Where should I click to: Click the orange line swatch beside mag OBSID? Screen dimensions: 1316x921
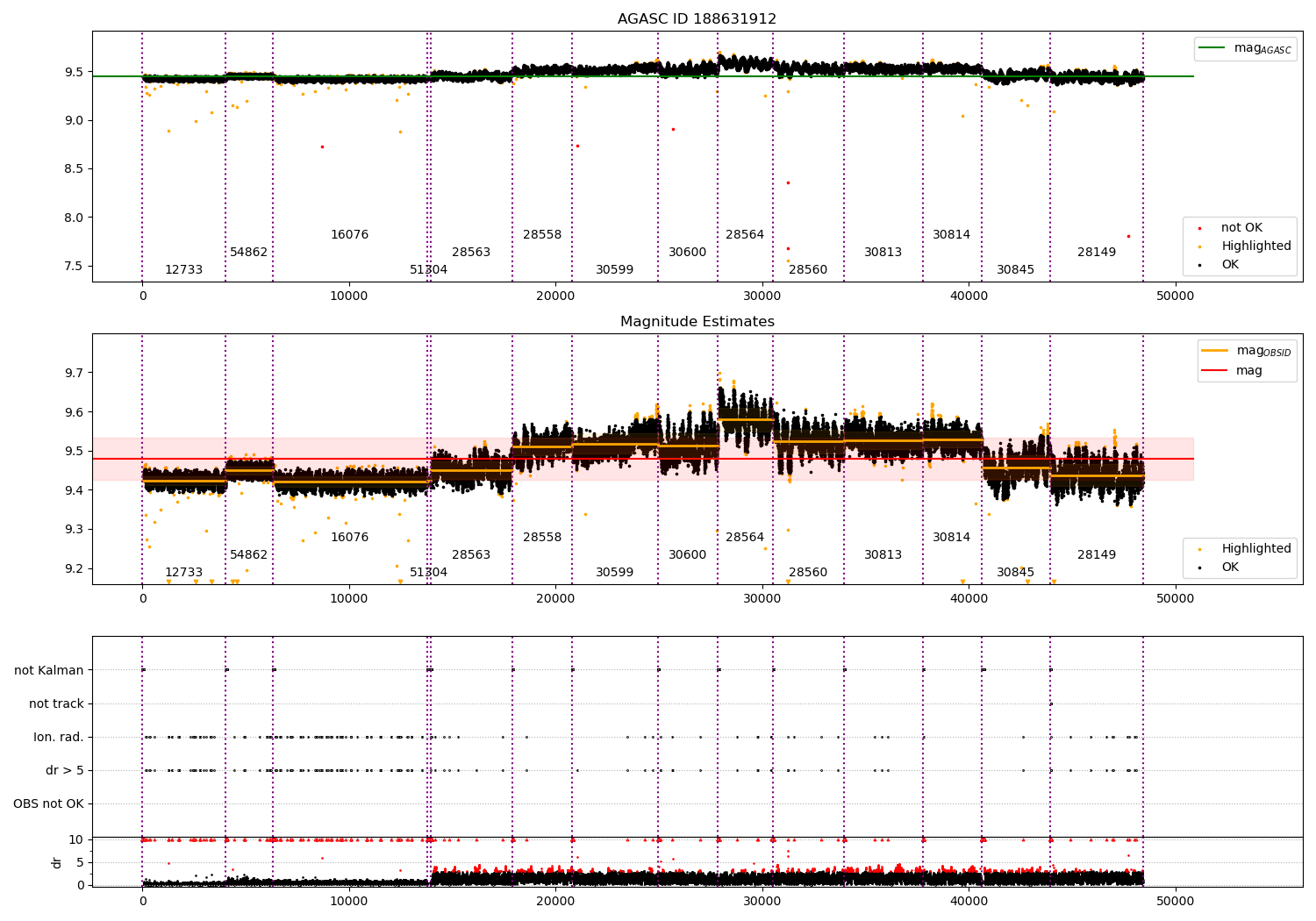point(1214,350)
